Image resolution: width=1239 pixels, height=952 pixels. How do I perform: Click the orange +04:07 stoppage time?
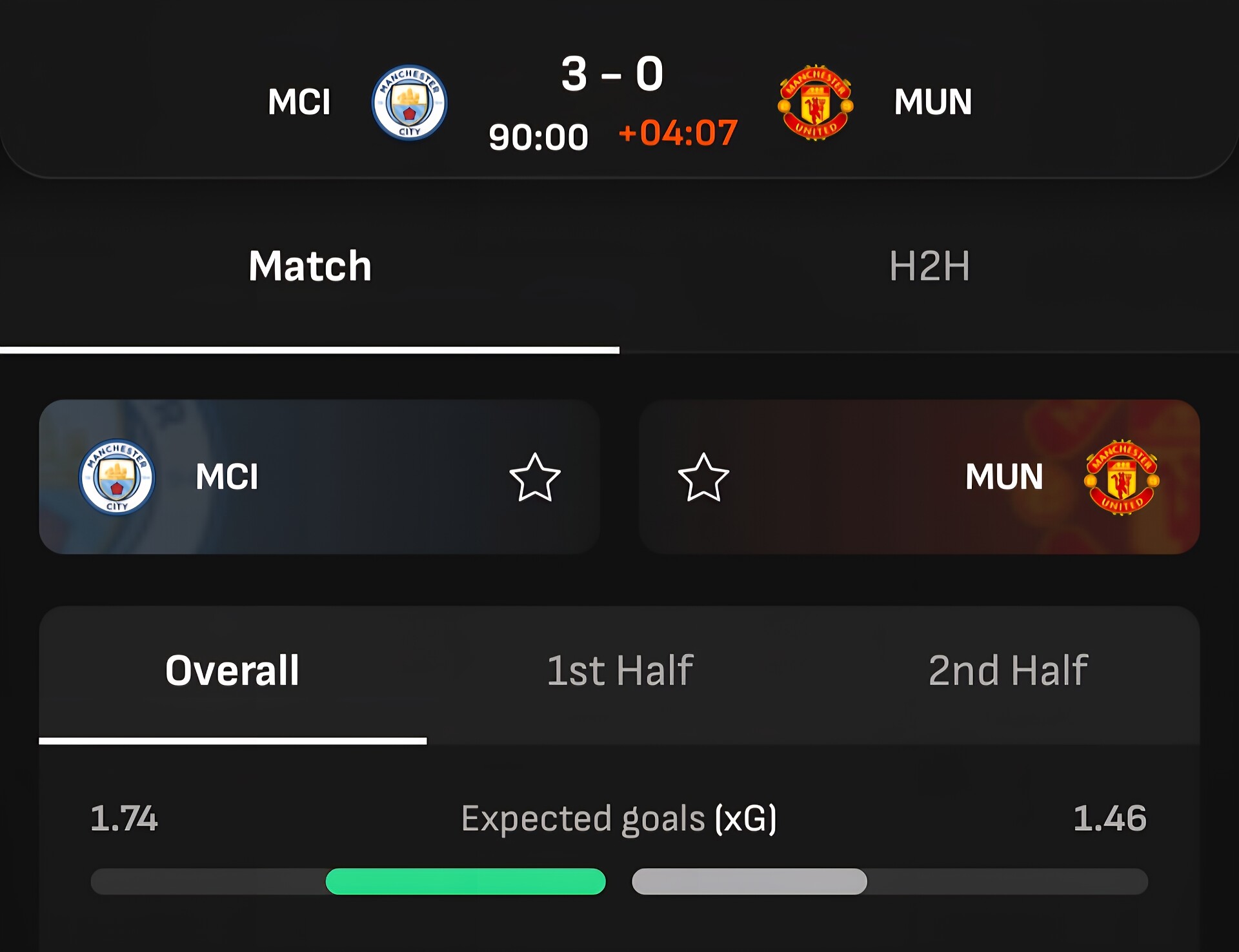(x=678, y=134)
